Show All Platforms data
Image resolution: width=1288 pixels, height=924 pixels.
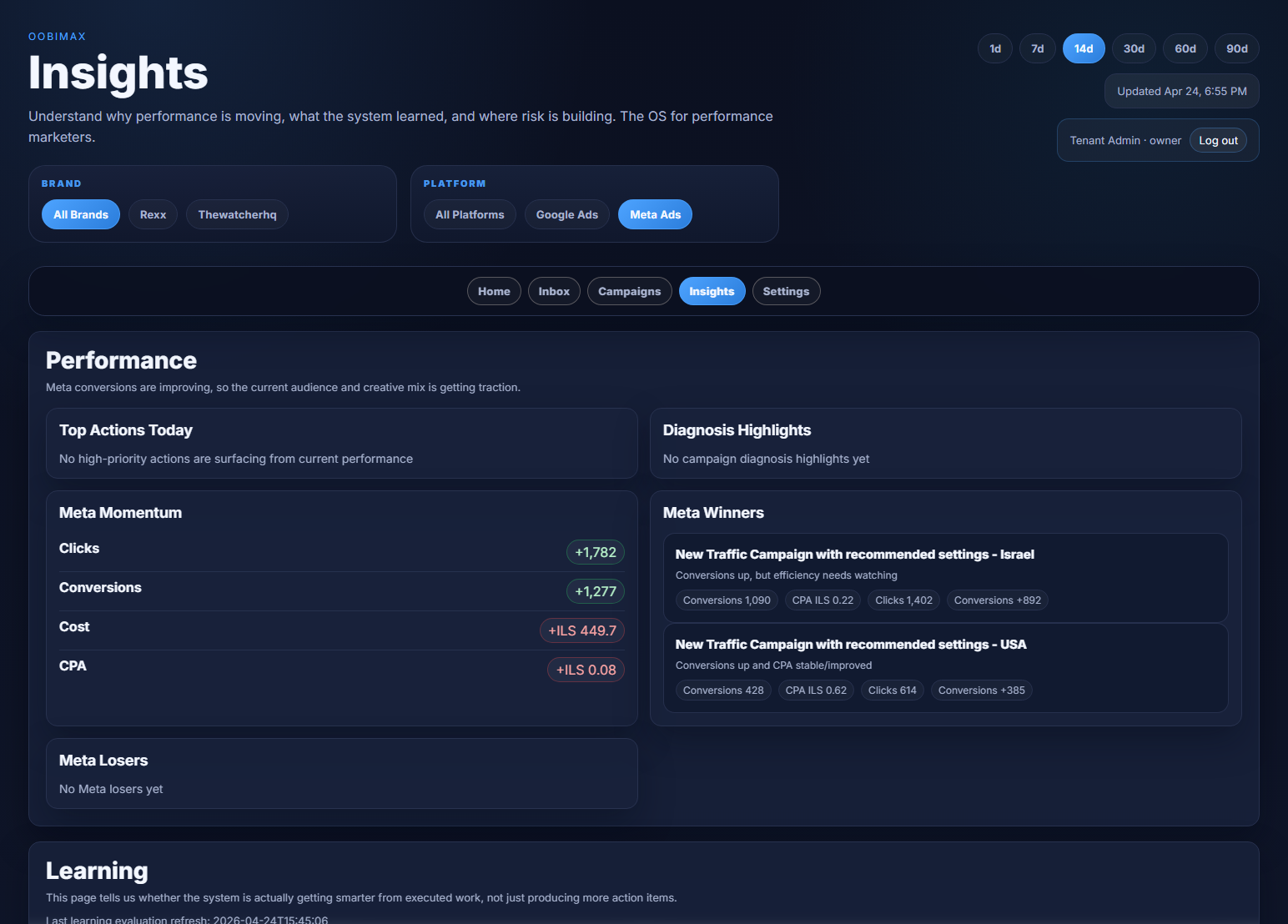point(470,214)
